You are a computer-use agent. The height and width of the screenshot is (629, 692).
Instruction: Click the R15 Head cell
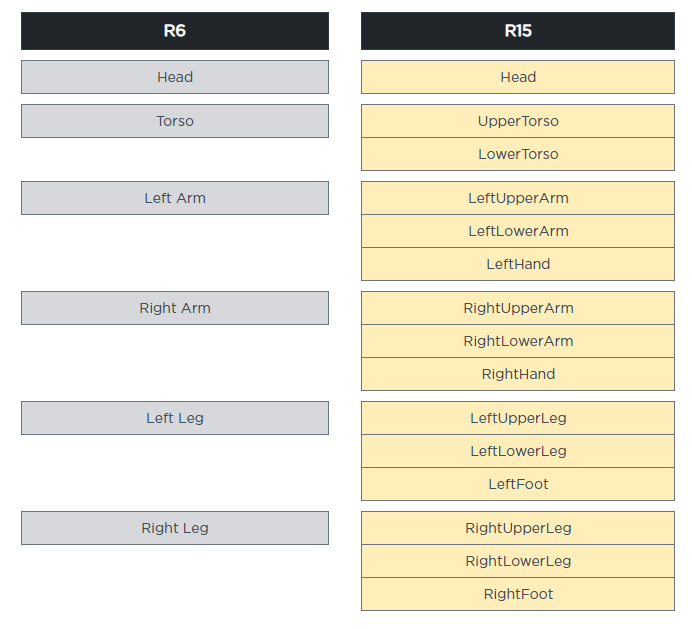[518, 77]
